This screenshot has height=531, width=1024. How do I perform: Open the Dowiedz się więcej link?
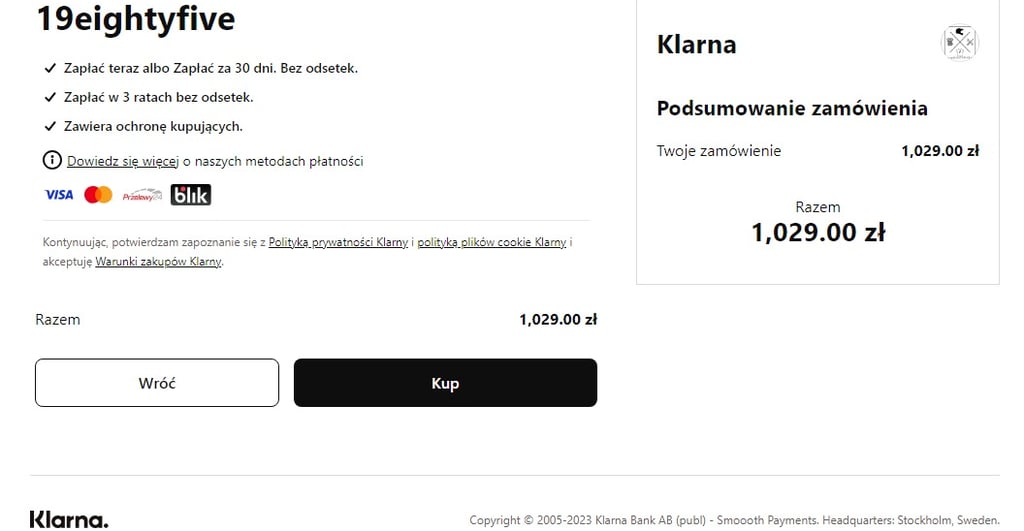[123, 161]
